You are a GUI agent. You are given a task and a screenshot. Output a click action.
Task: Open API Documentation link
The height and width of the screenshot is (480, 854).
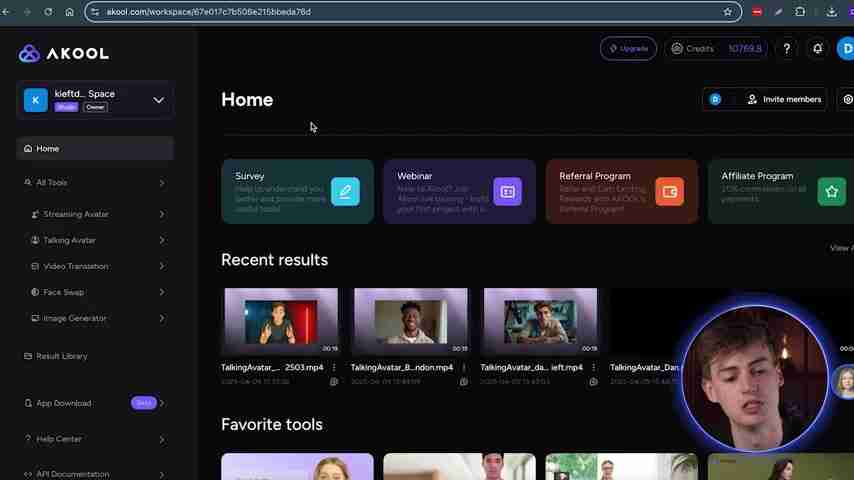(72, 474)
